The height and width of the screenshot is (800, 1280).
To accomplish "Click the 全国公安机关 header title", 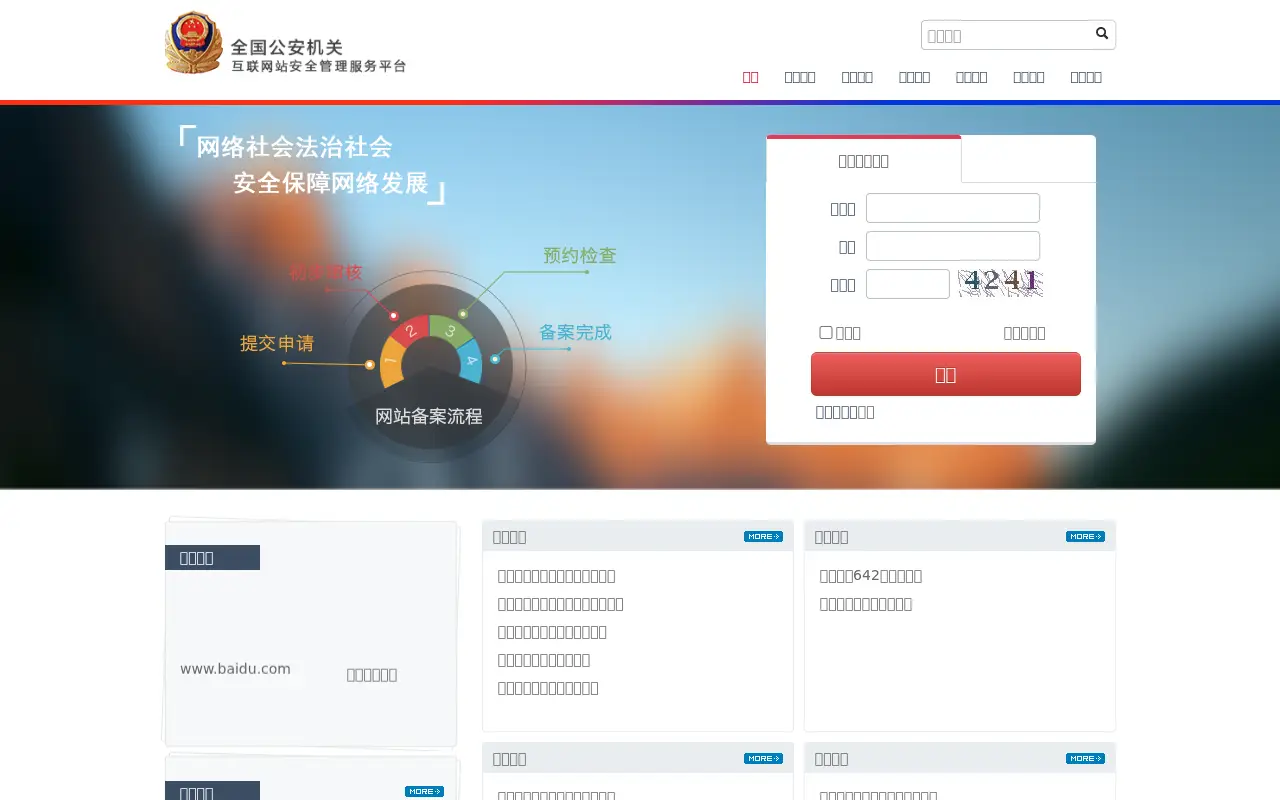I will (287, 47).
